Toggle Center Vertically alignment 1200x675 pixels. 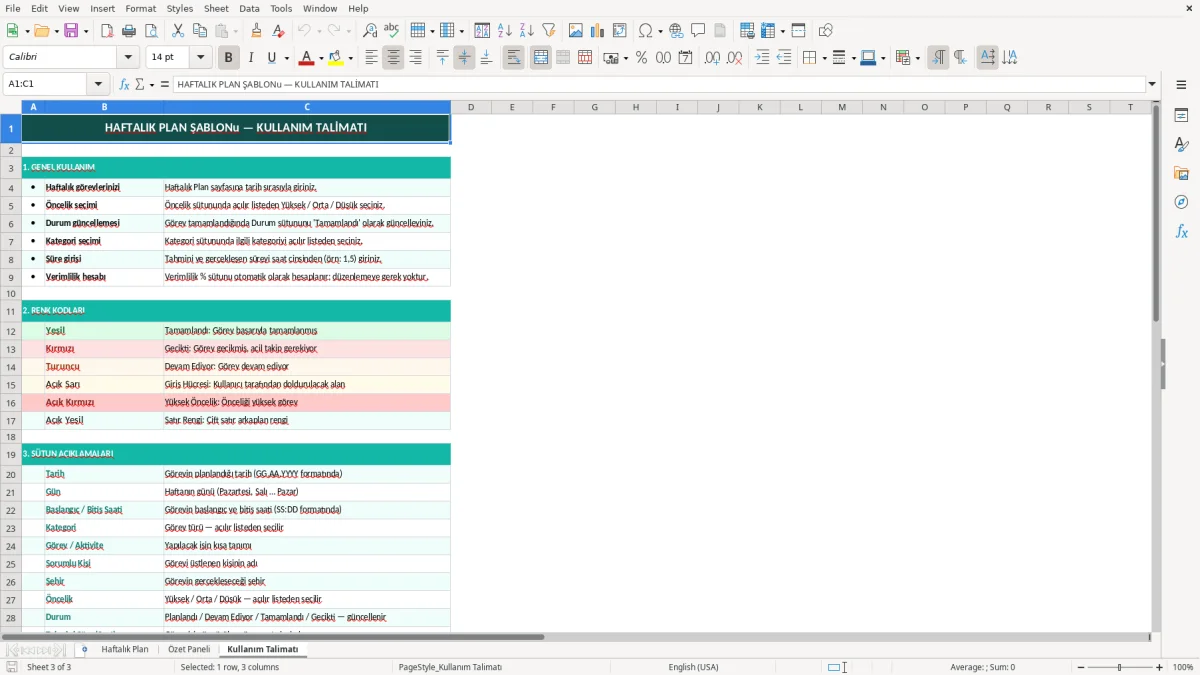464,58
